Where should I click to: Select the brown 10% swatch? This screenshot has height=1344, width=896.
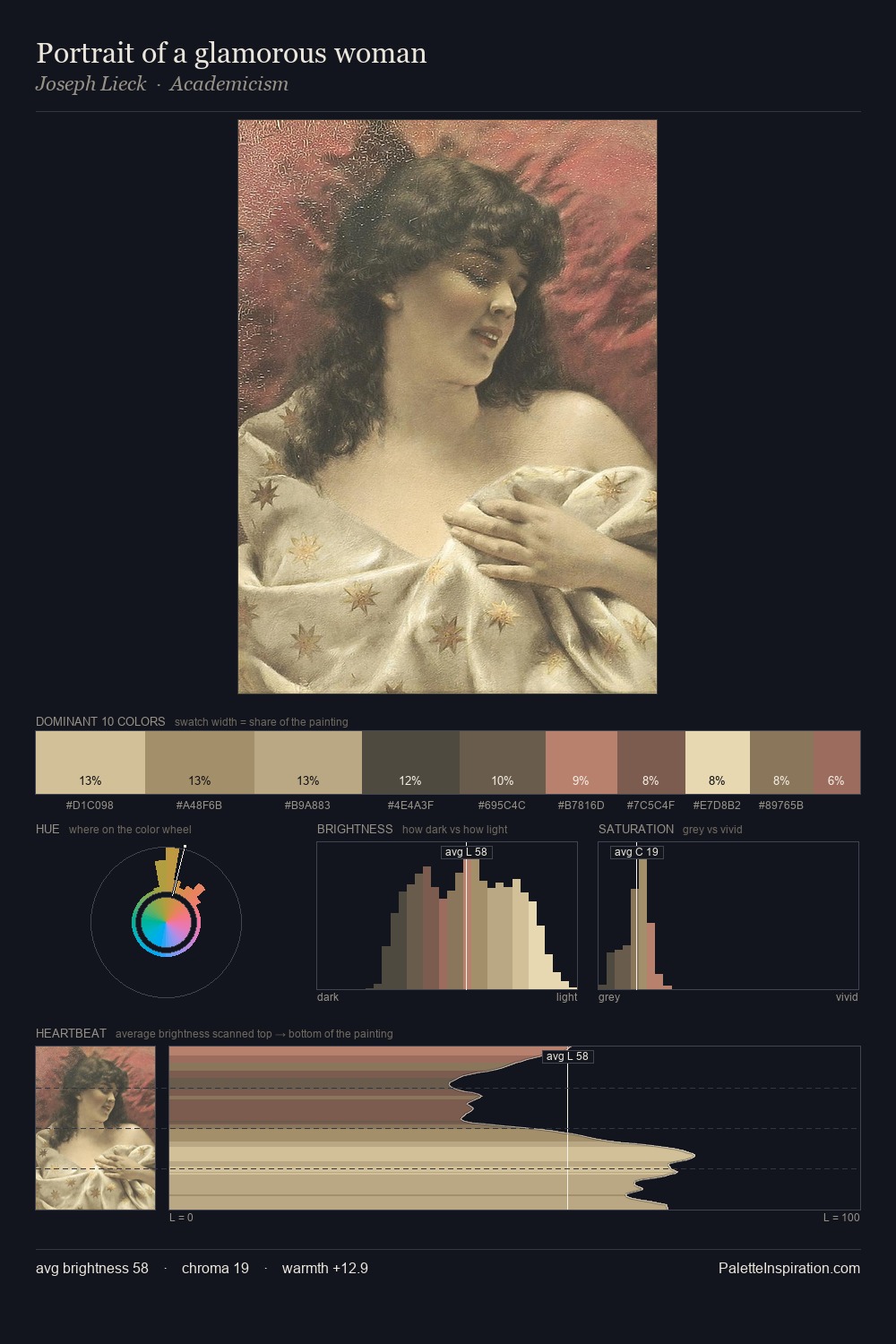pos(502,762)
